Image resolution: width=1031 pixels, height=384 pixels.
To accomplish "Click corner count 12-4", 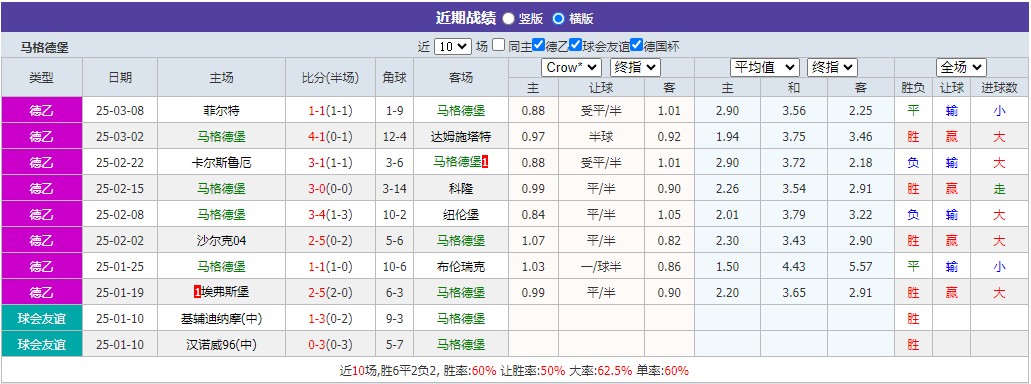I will 395,137.
